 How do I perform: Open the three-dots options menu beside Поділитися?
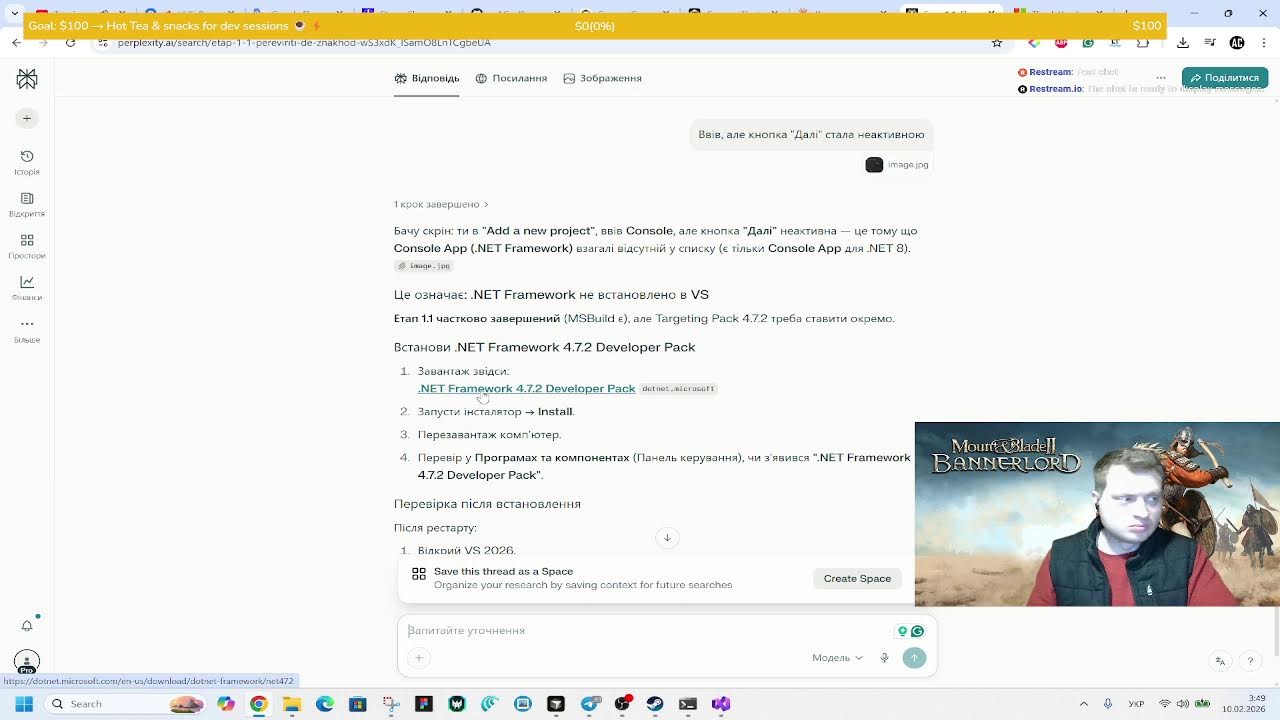point(1161,78)
